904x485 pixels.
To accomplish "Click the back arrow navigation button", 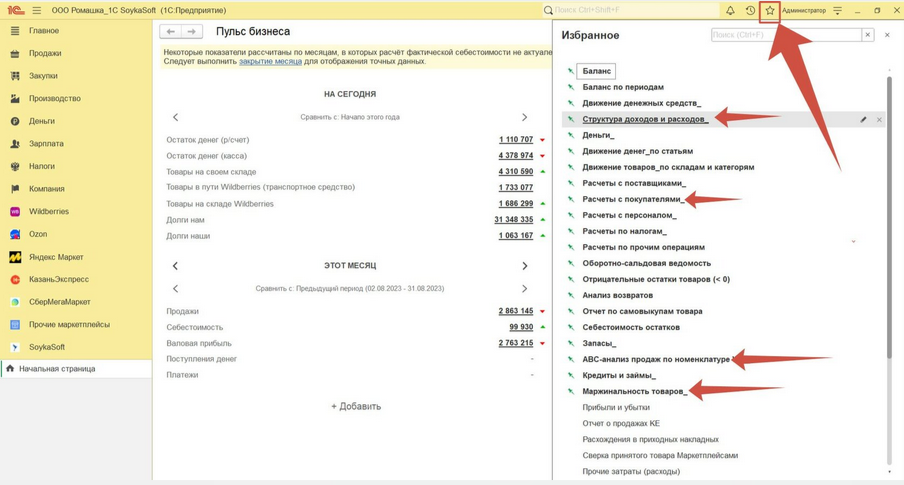I will tap(171, 32).
